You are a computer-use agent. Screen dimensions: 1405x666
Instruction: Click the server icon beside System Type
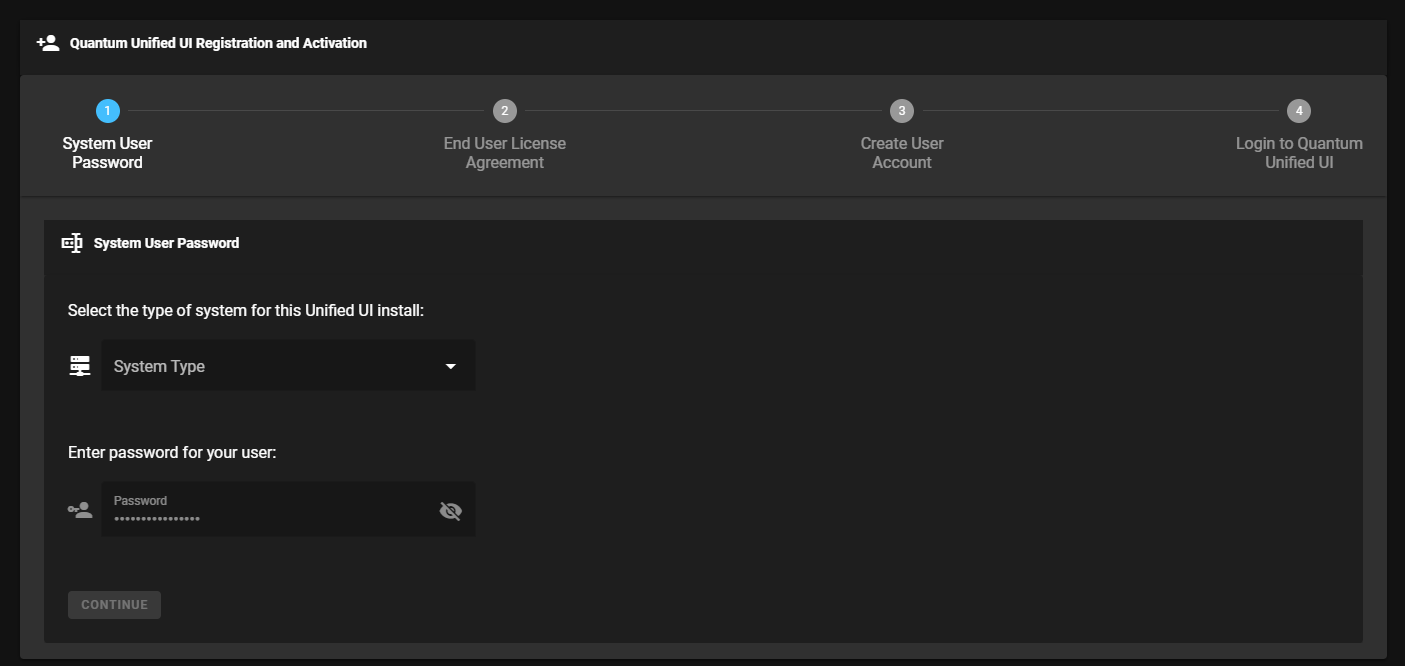tap(80, 366)
